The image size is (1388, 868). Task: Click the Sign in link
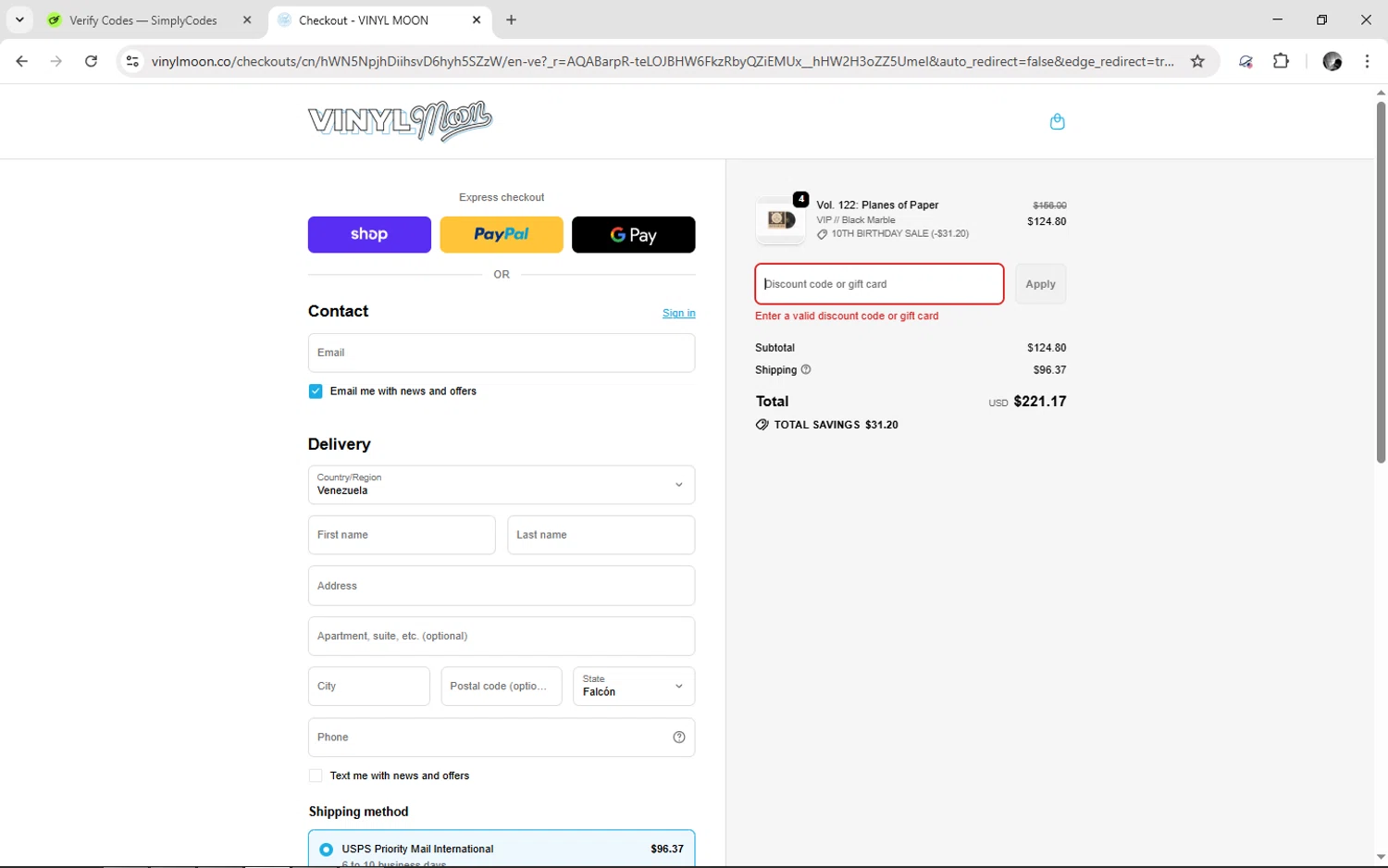[x=679, y=313]
